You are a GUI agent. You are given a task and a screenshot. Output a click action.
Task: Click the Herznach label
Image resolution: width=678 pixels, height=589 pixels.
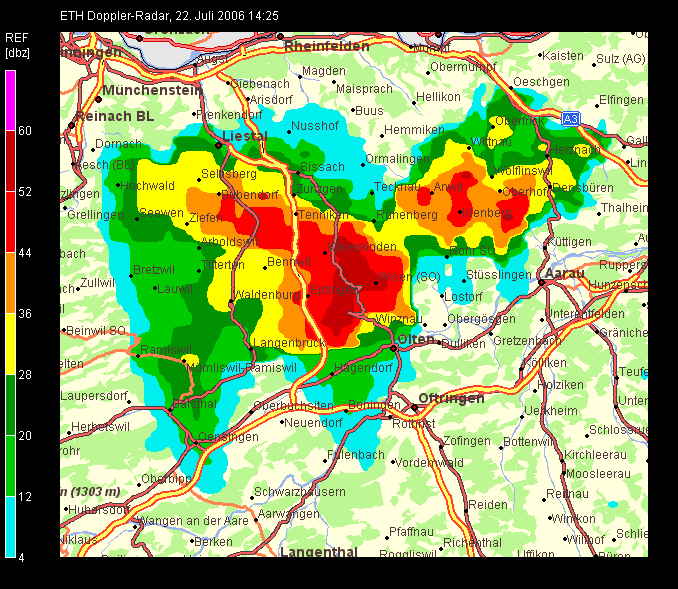pos(575,150)
